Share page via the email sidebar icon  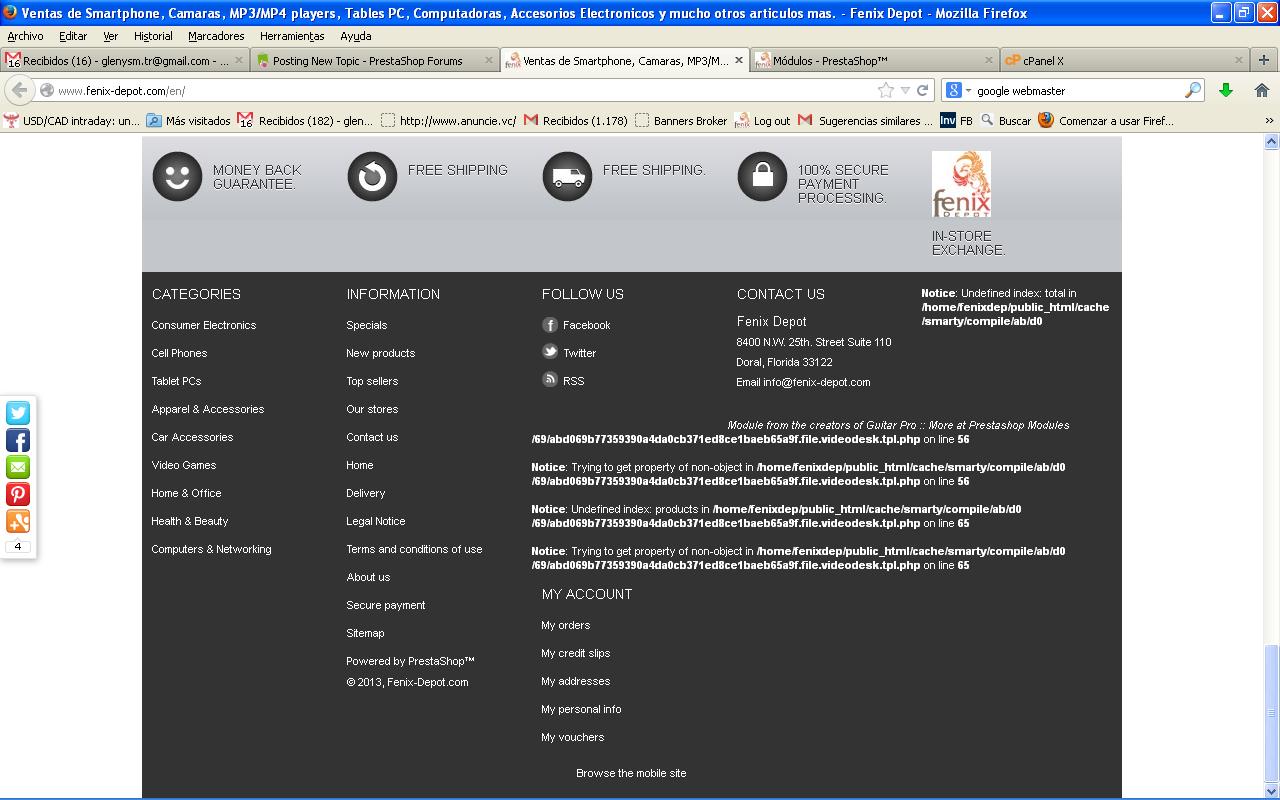click(x=18, y=467)
